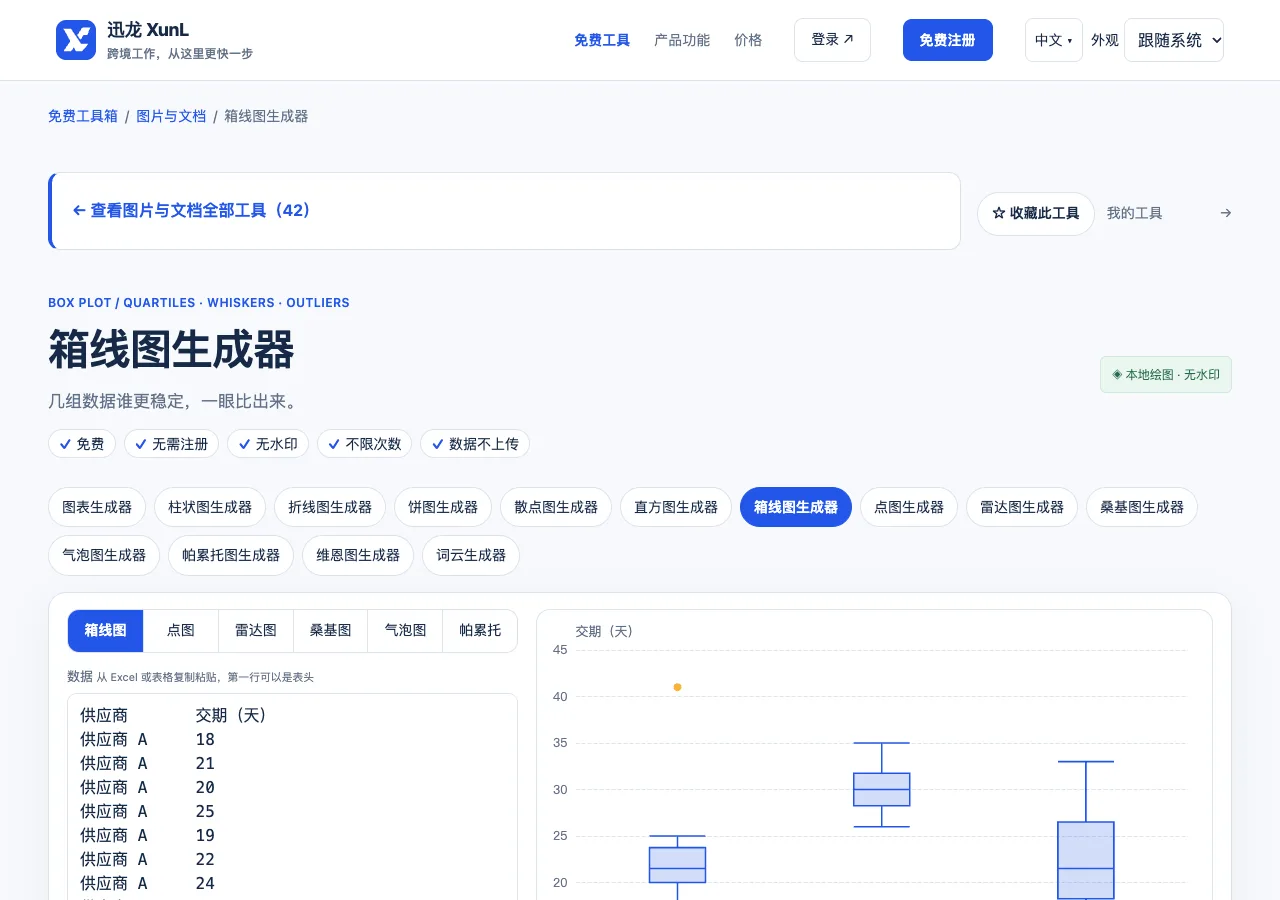Open the 饼图生成器 tool chip

coord(443,507)
